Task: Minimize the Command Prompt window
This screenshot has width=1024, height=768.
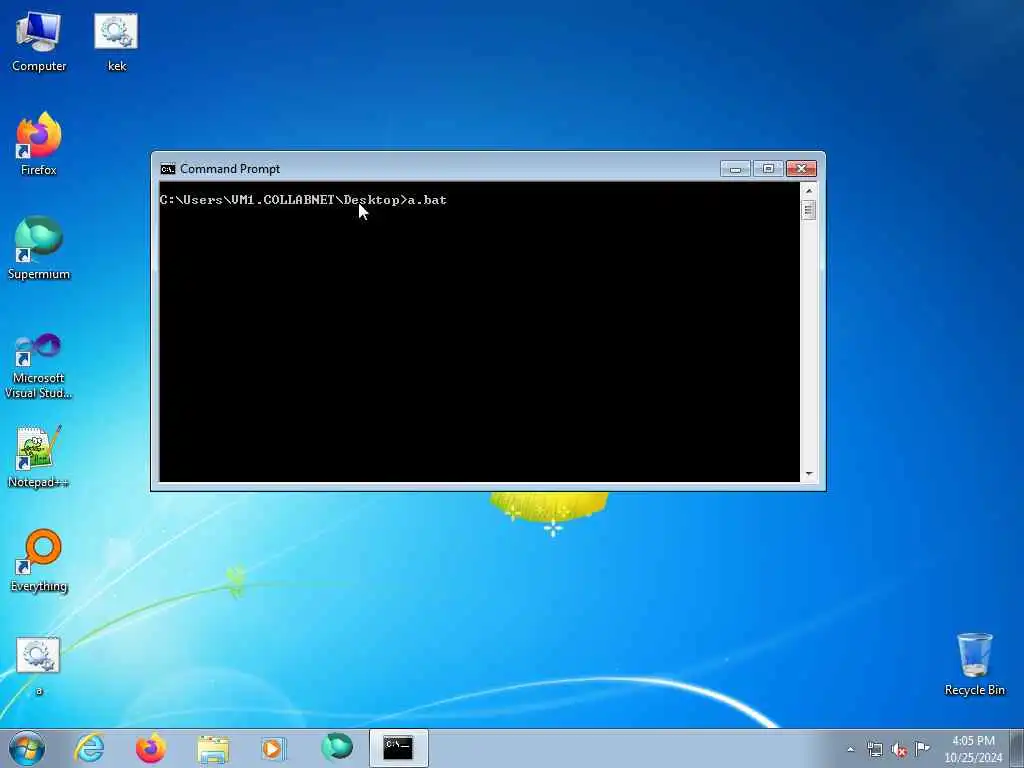Action: 735,169
